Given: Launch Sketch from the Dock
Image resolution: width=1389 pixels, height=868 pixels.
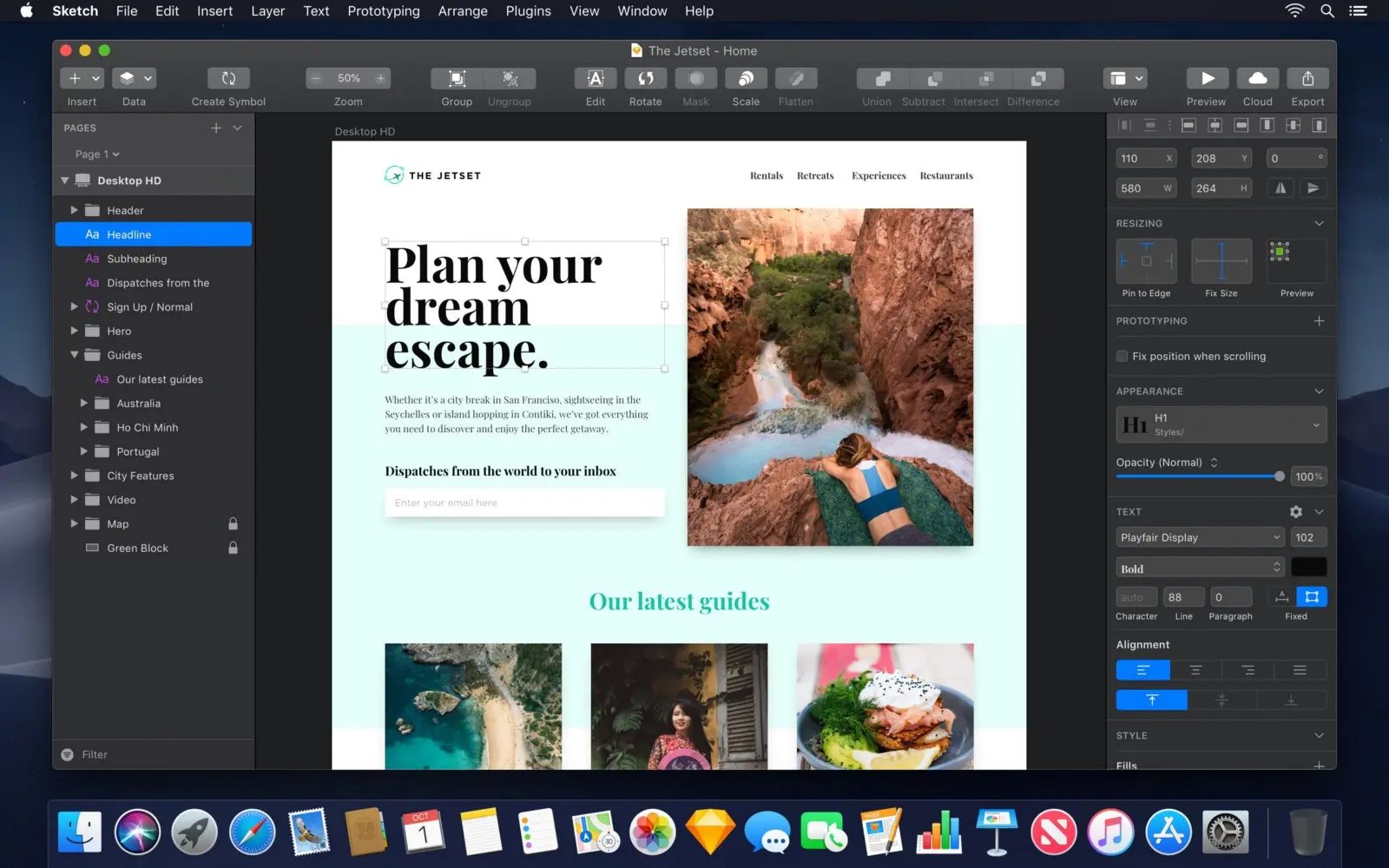Looking at the screenshot, I should click(x=709, y=832).
